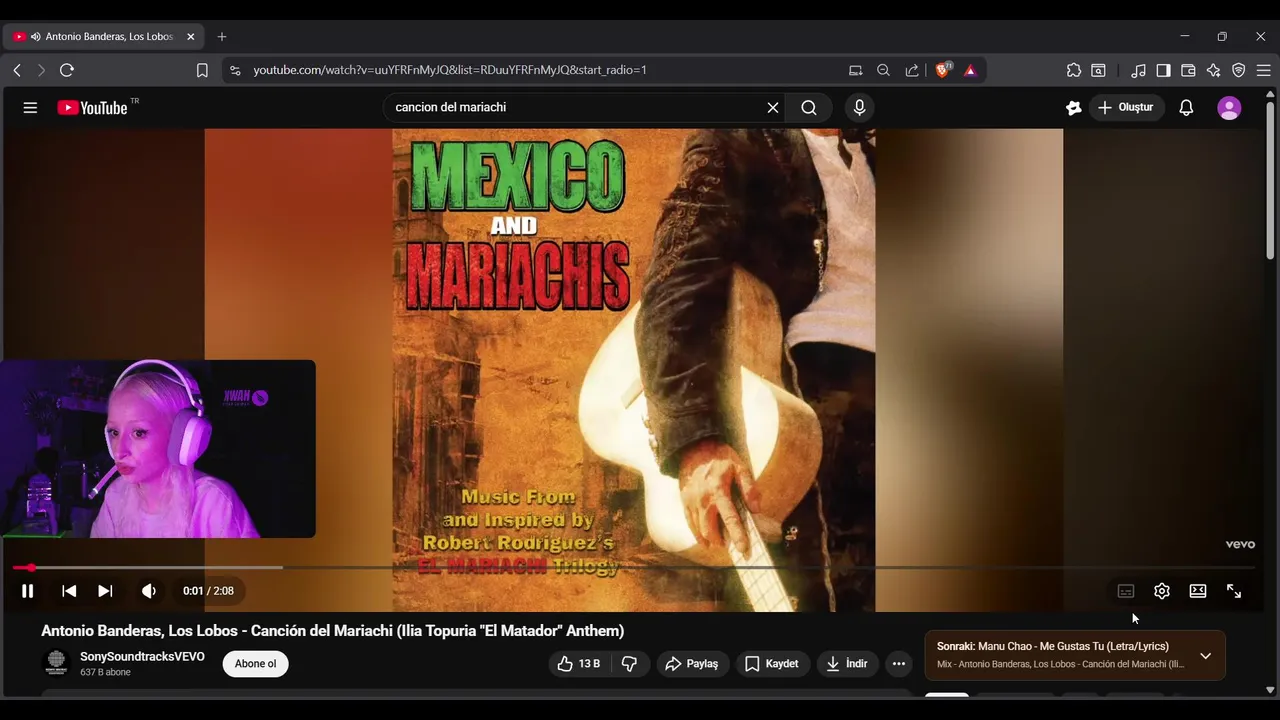
Task: Dislike the video
Action: [629, 664]
